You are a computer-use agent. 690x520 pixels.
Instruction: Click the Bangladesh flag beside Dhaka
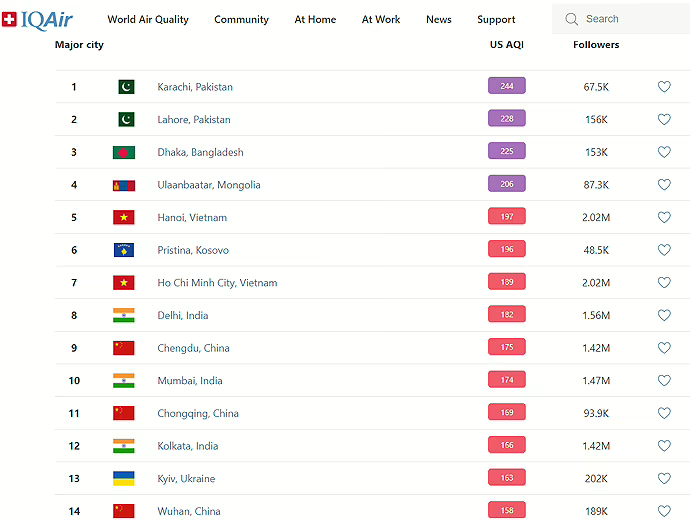[x=124, y=152]
